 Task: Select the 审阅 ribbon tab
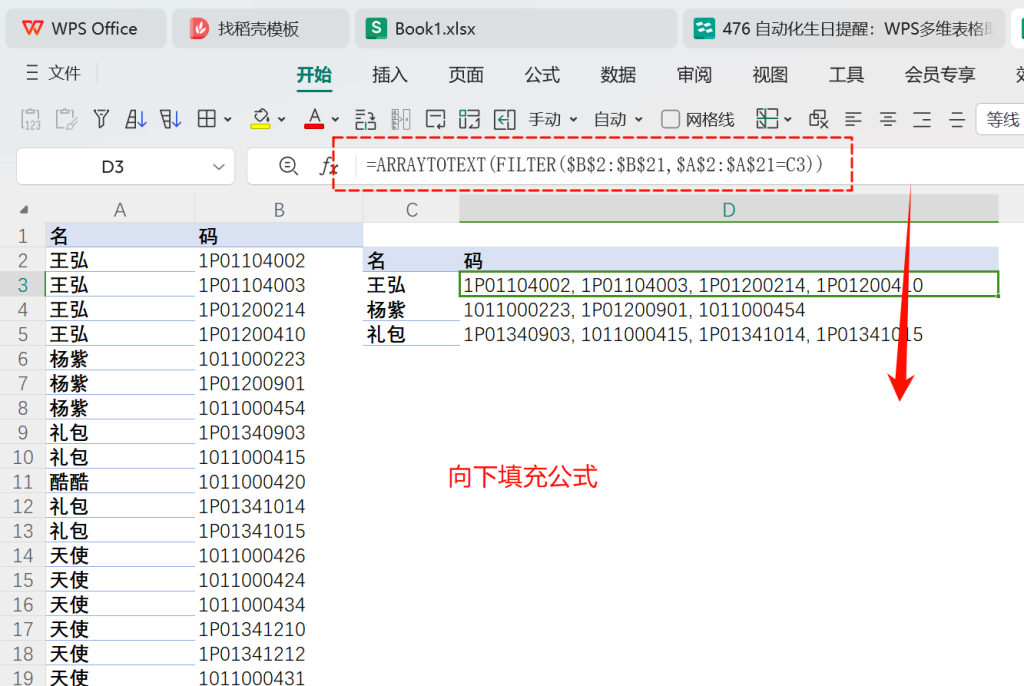694,74
